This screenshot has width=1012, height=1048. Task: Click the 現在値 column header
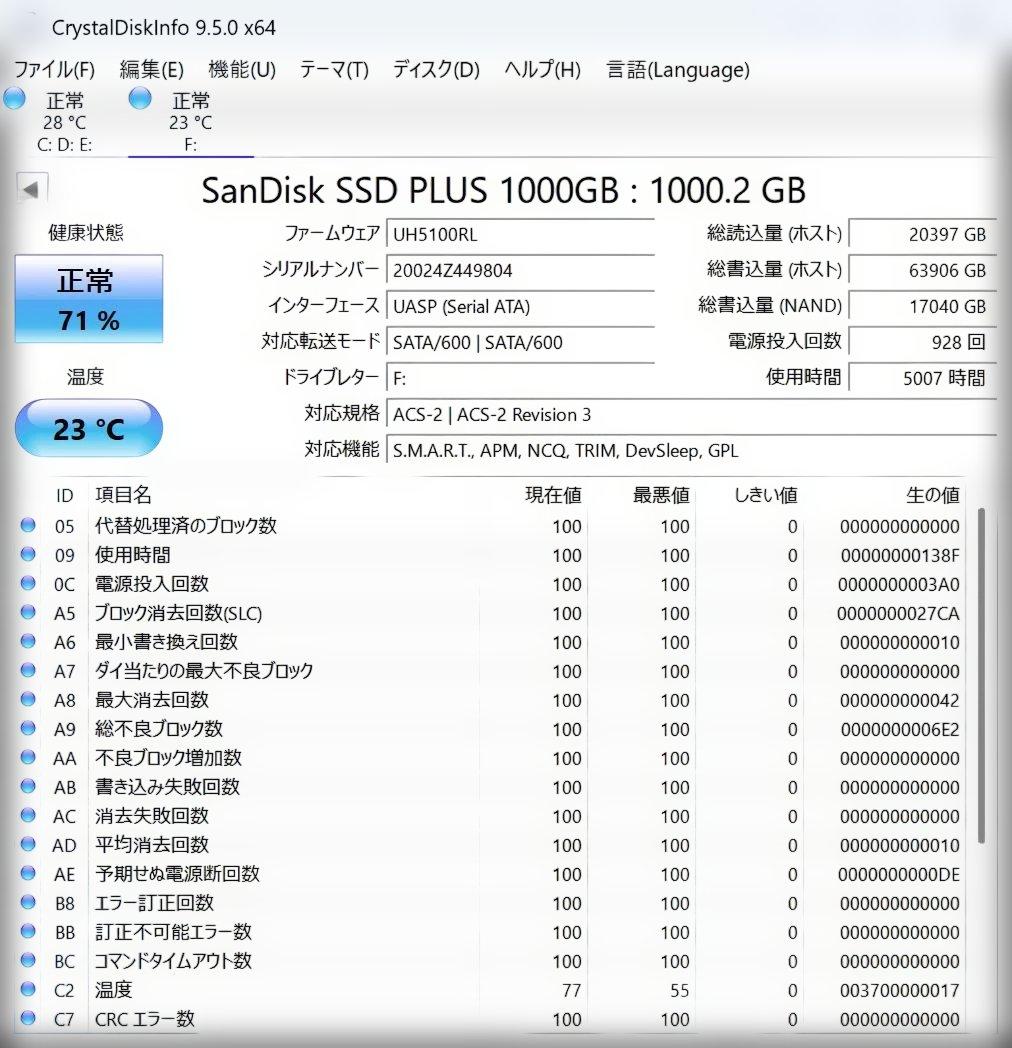(x=553, y=495)
